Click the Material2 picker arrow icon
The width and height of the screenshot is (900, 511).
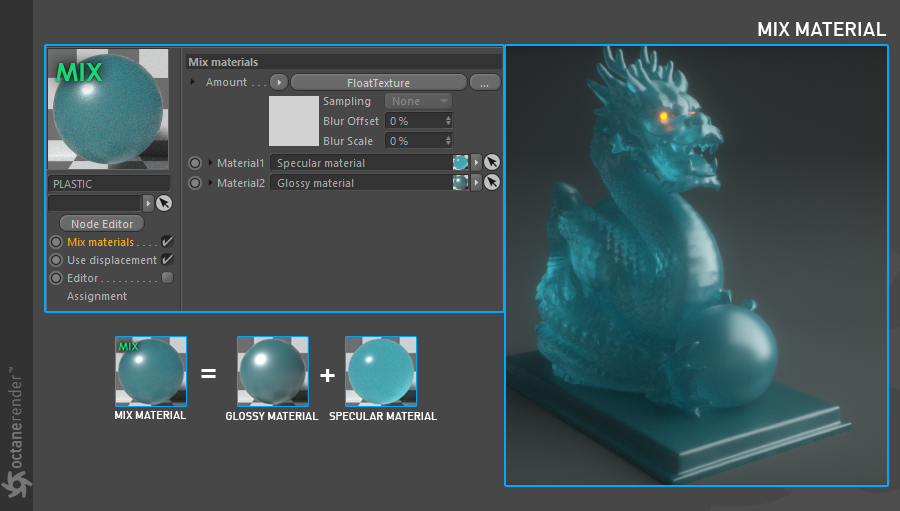tap(492, 183)
